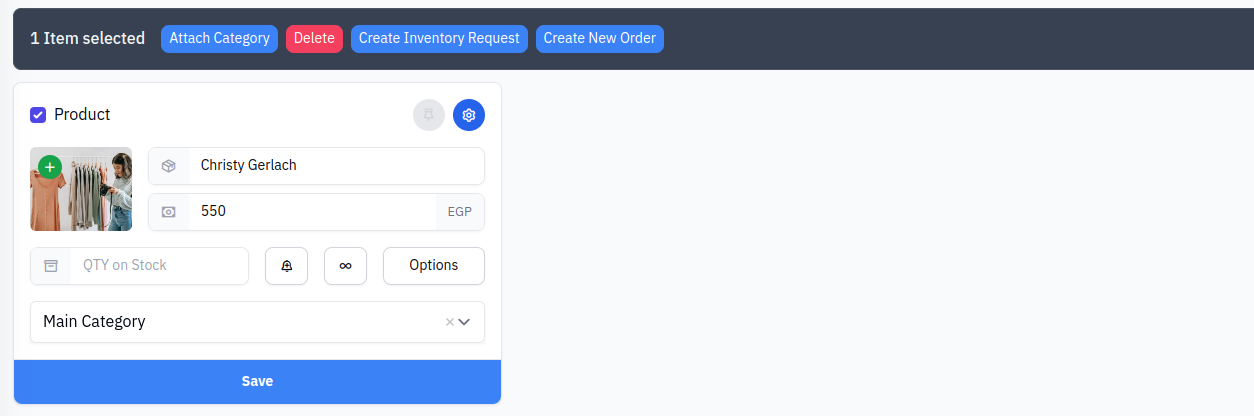Click Create New Order
The image size is (1254, 416).
(600, 39)
